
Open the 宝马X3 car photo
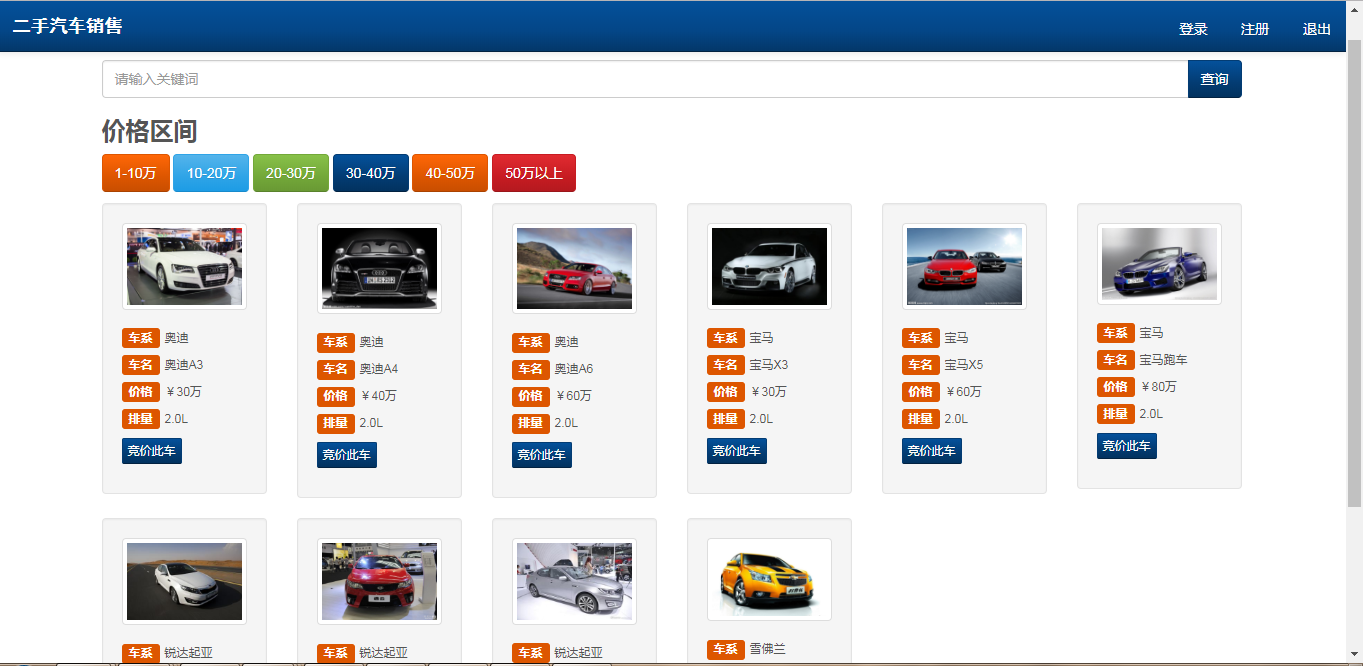pyautogui.click(x=769, y=266)
